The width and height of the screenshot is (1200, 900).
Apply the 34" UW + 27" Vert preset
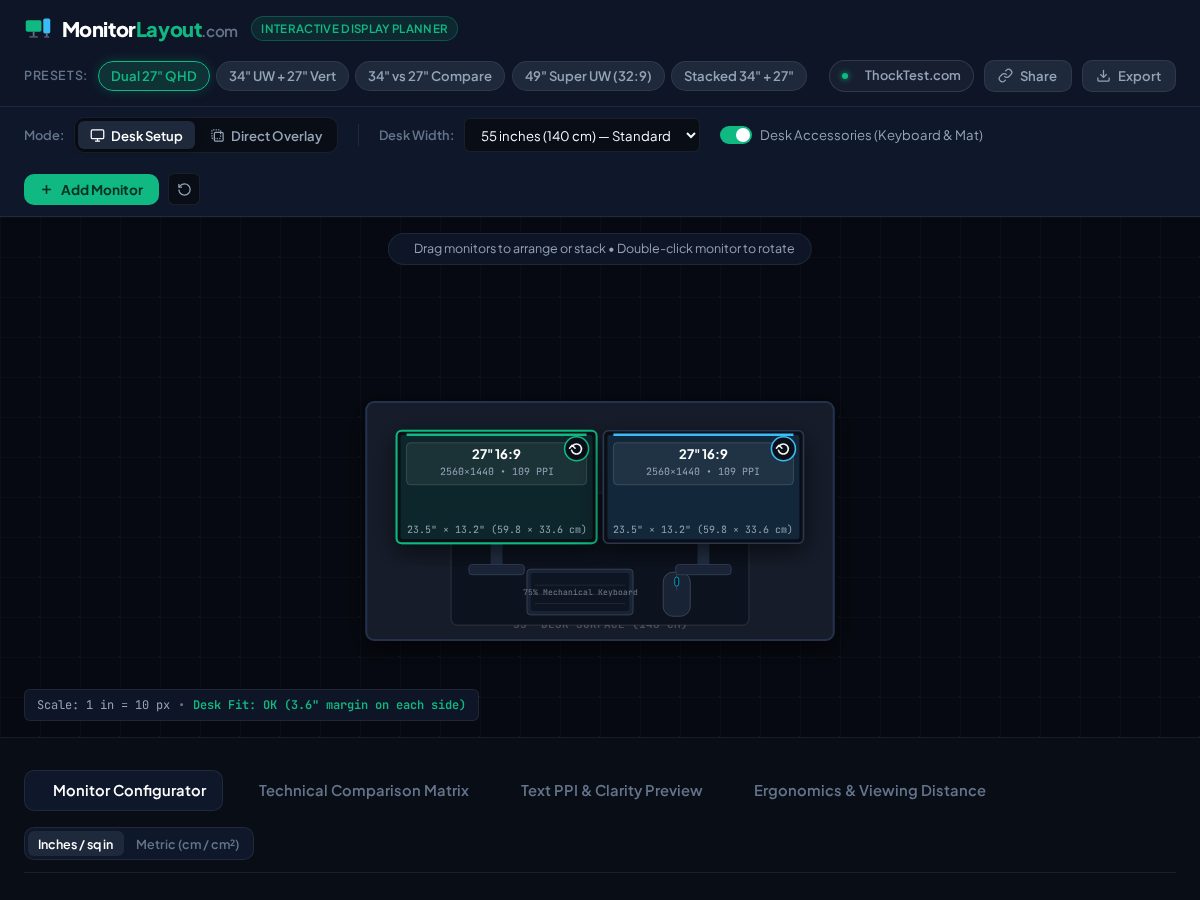coord(282,76)
